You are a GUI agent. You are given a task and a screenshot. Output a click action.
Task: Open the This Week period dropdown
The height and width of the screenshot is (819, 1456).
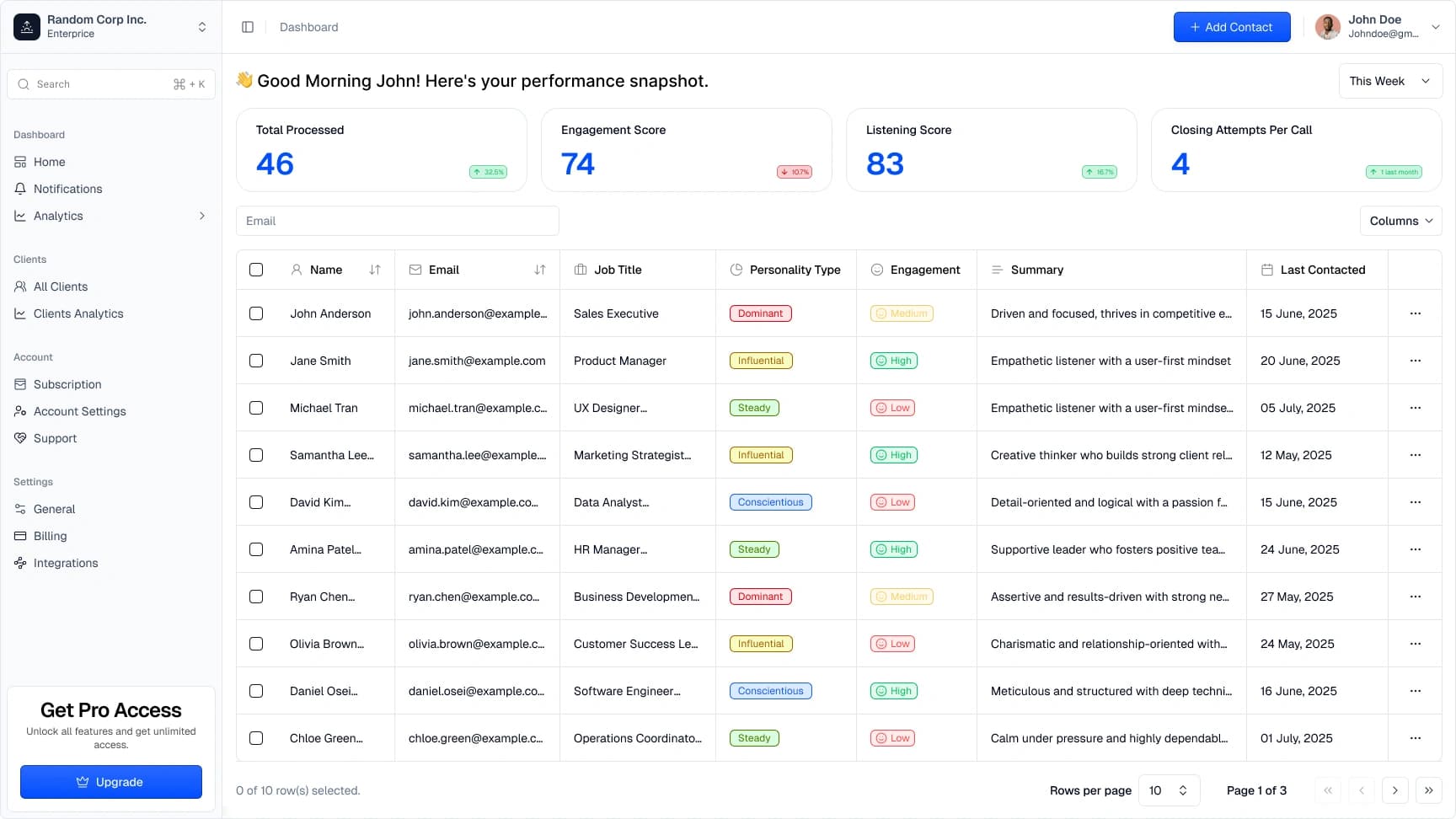click(1389, 81)
